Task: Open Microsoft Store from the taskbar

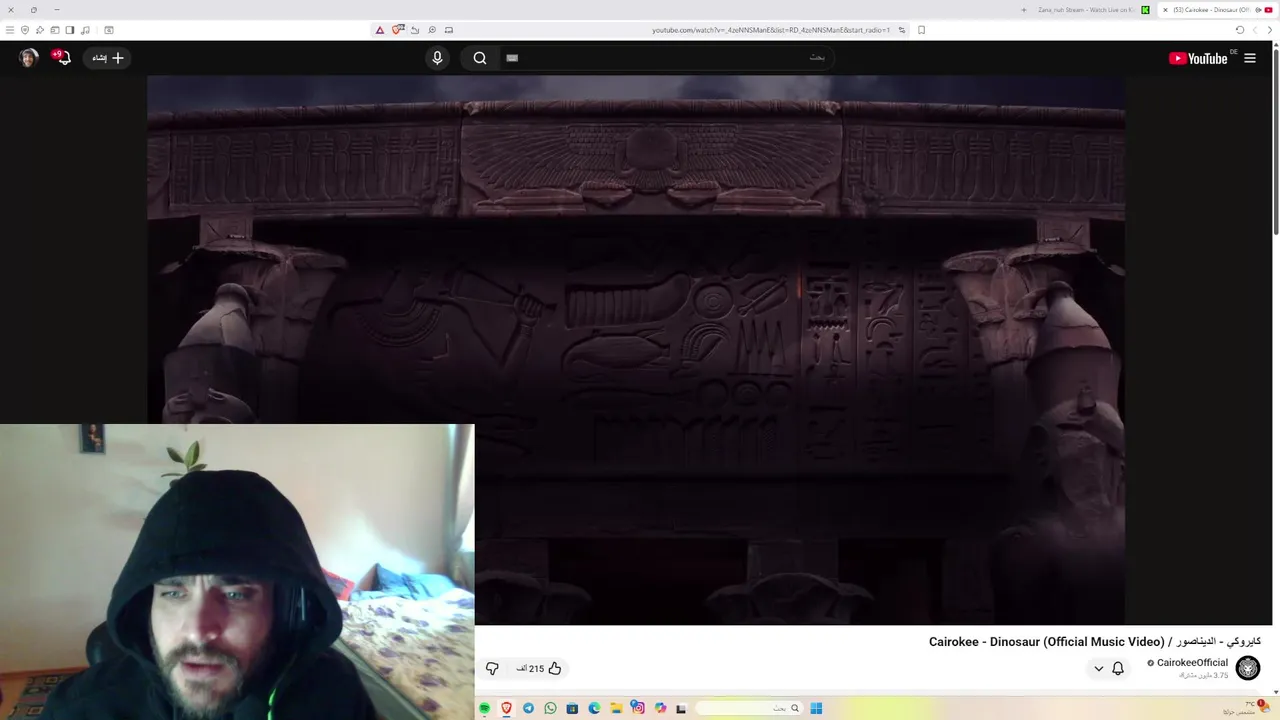Action: click(x=572, y=708)
